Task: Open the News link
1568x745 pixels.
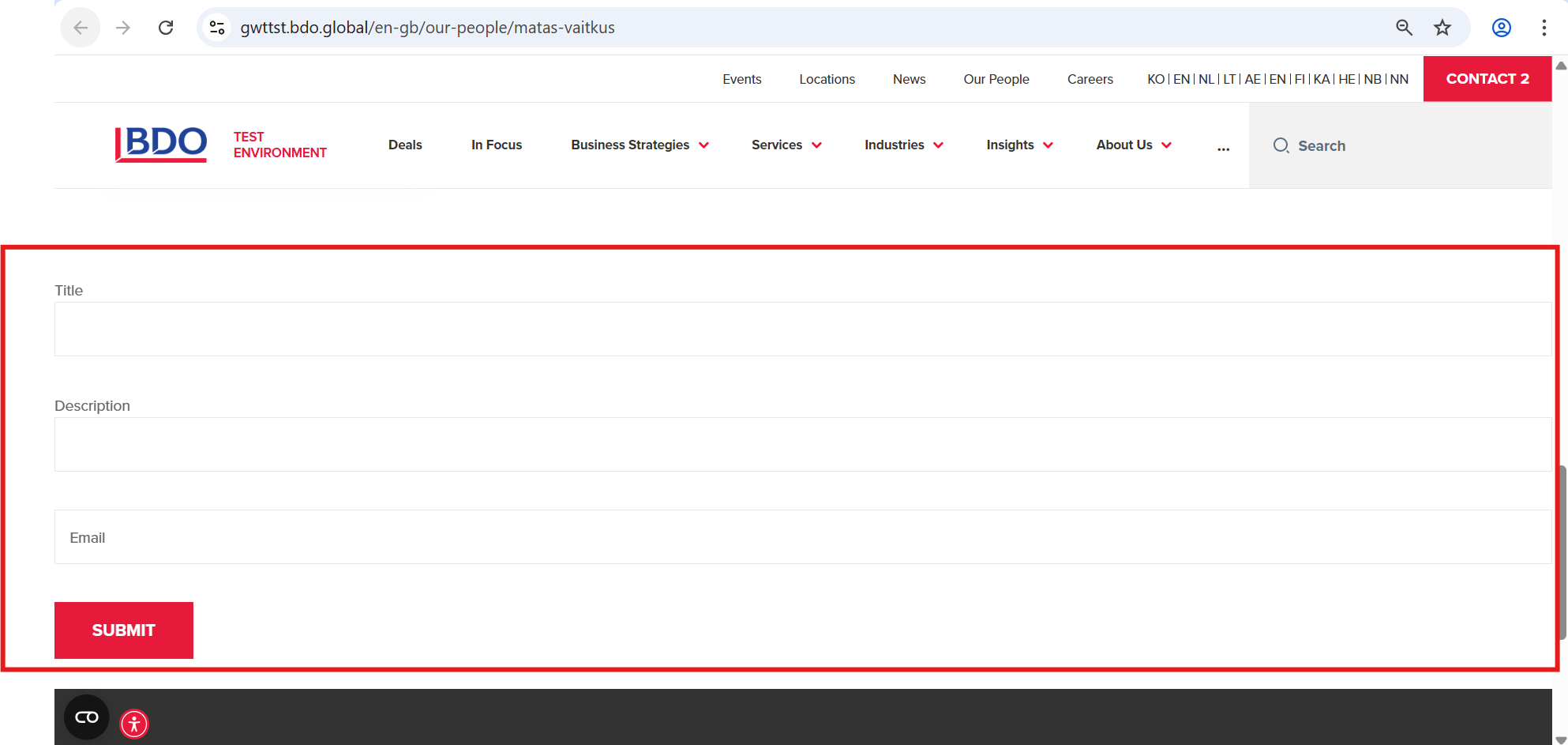Action: click(909, 79)
